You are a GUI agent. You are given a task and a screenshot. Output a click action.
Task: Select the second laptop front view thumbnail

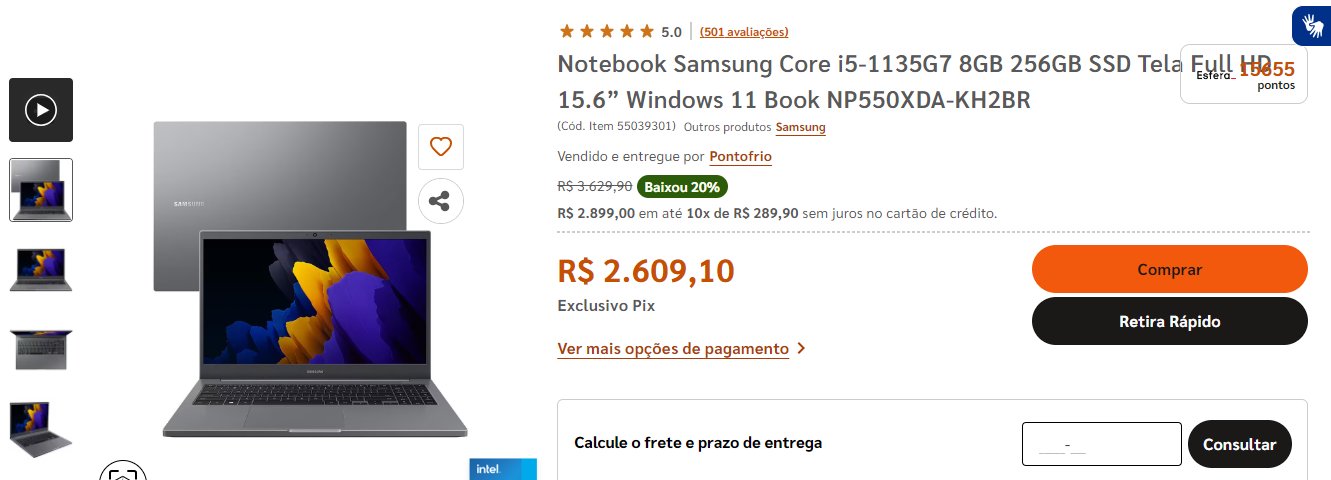pyautogui.click(x=41, y=270)
